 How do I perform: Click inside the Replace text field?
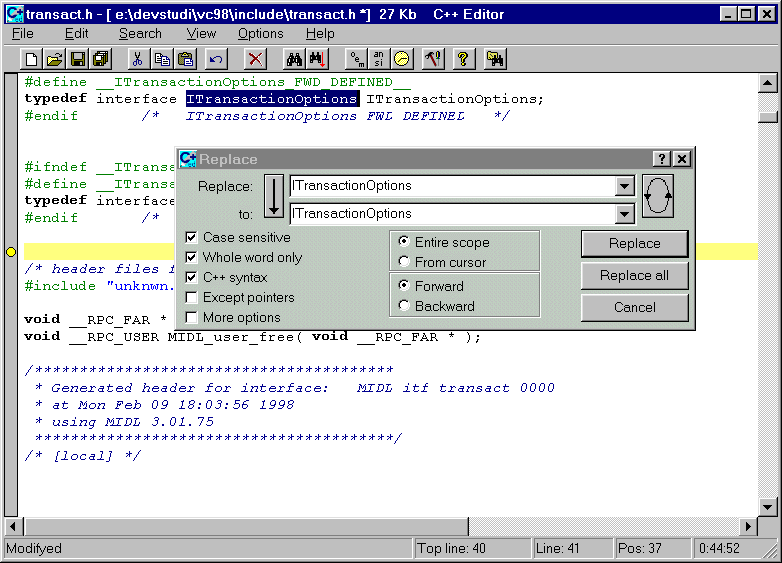452,186
